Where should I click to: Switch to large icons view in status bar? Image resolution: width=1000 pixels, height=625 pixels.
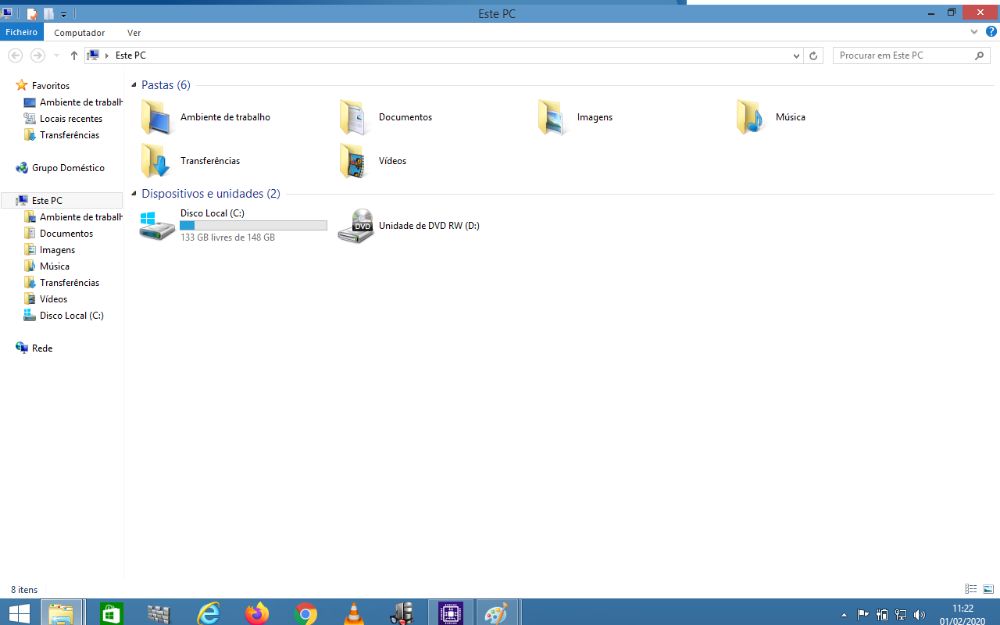[988, 589]
